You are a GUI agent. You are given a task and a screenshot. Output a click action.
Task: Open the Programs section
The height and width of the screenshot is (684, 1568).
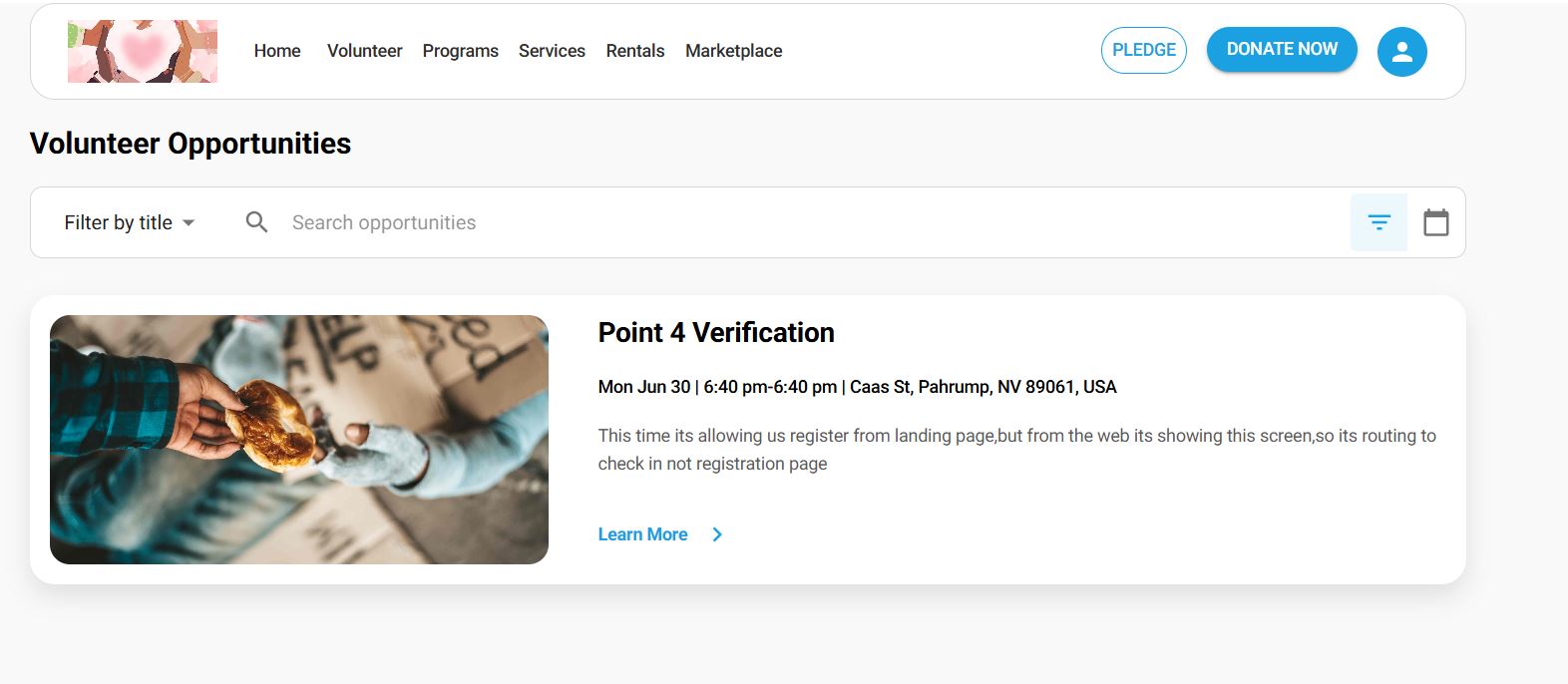tap(460, 51)
